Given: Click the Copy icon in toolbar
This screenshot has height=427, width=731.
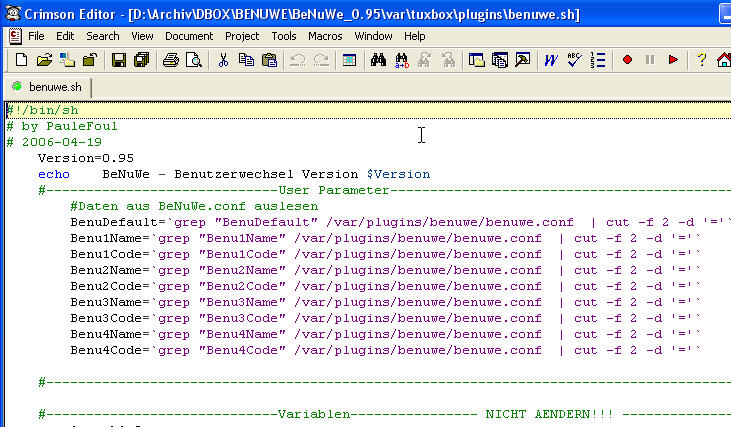Looking at the screenshot, I should 246,61.
